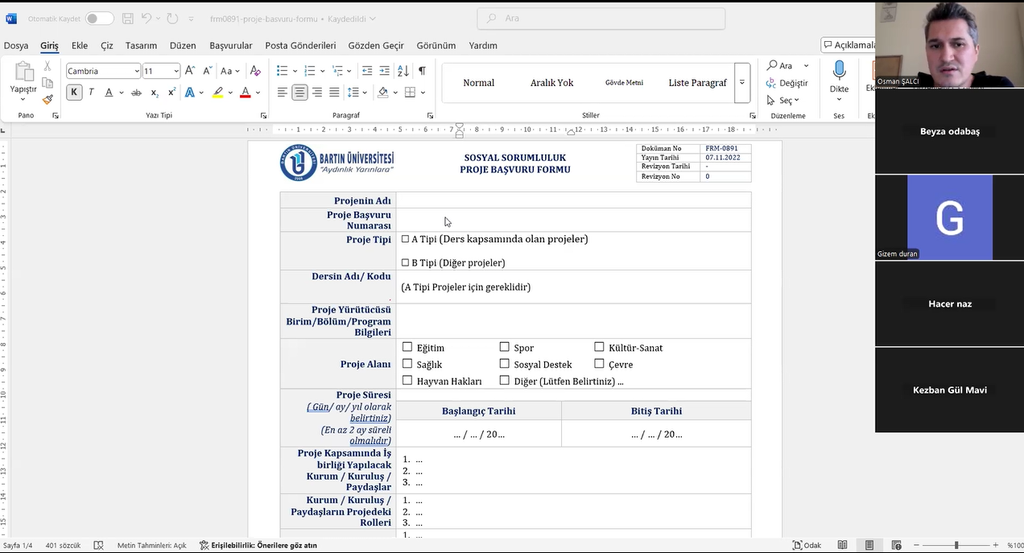
Task: Tick the Kültür-Sanat checkbox
Action: [599, 347]
